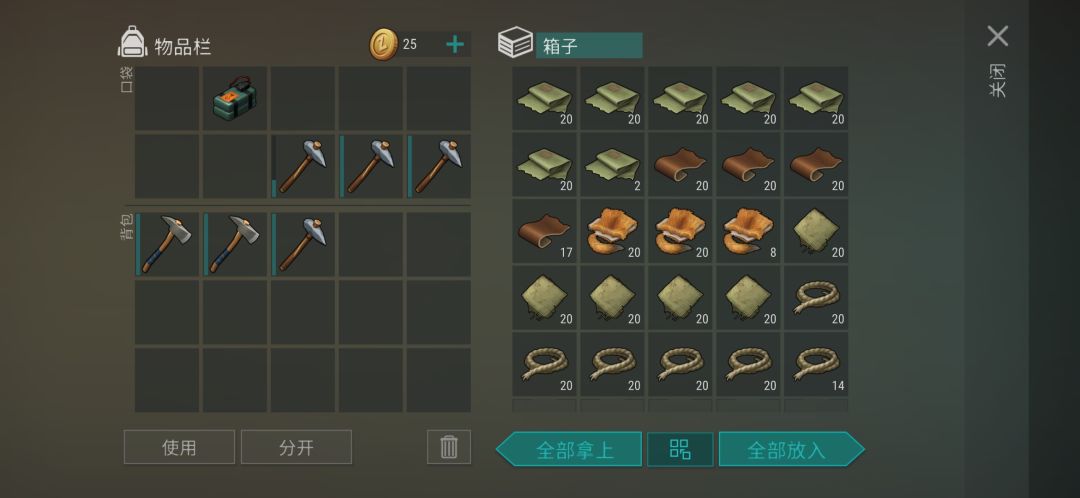The image size is (1080, 498).
Task: Open the grid sort button between transfer buttons
Action: click(680, 449)
